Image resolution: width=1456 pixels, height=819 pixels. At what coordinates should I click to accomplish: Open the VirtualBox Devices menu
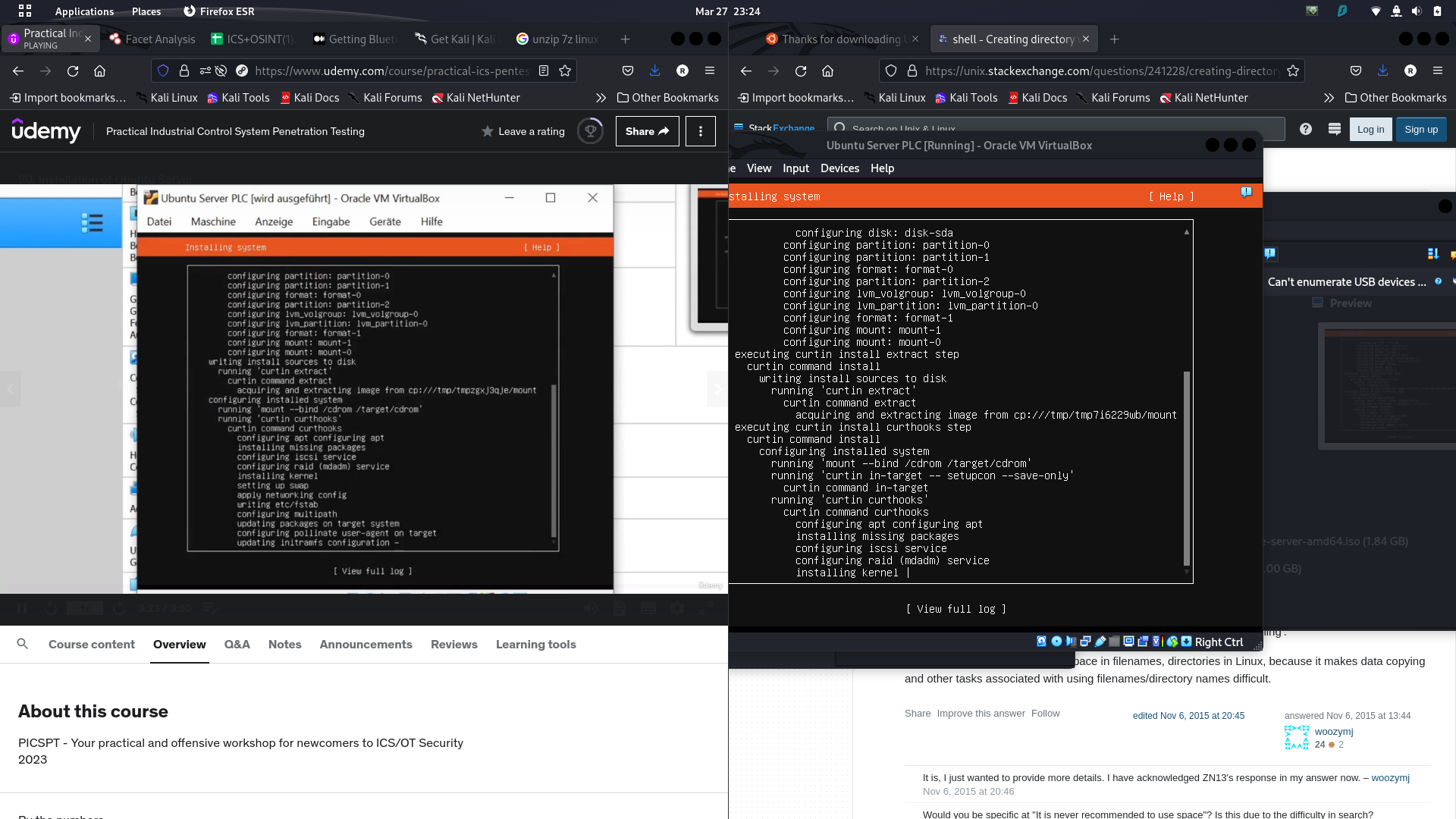coord(839,168)
